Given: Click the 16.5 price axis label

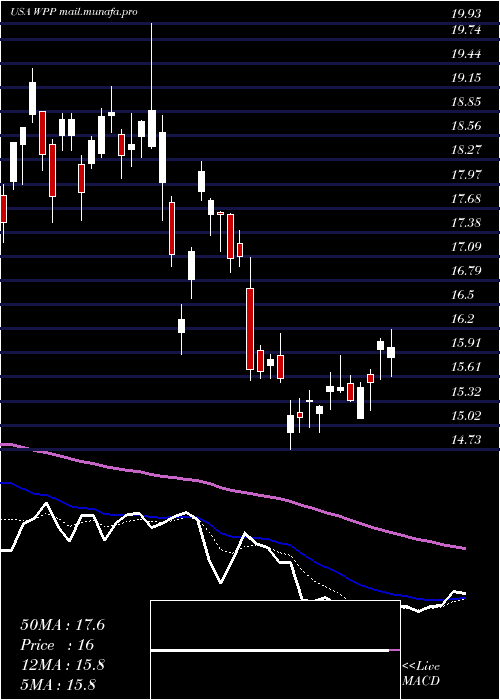Looking at the screenshot, I should pos(462,295).
